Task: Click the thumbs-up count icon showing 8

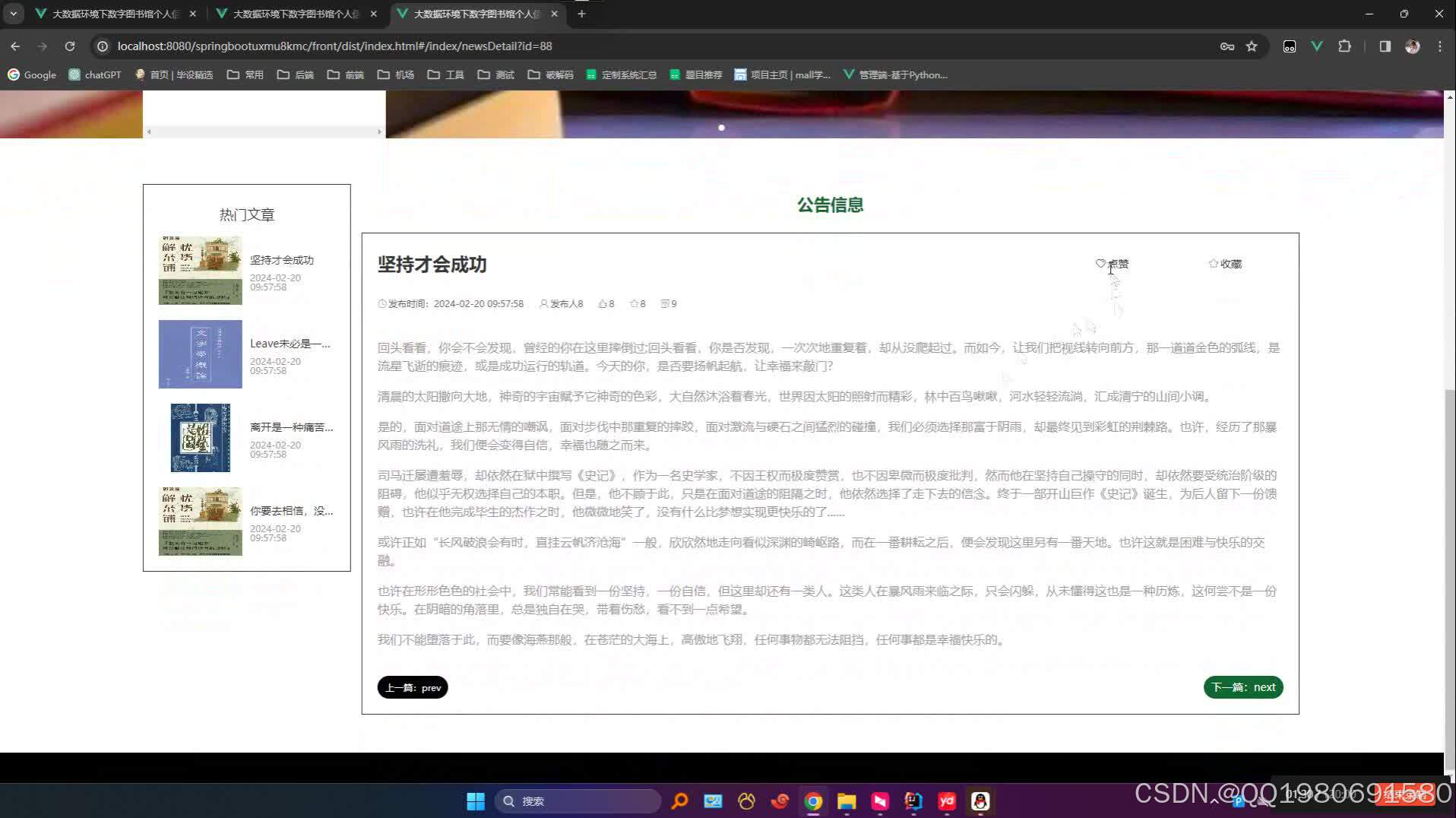Action: (601, 303)
